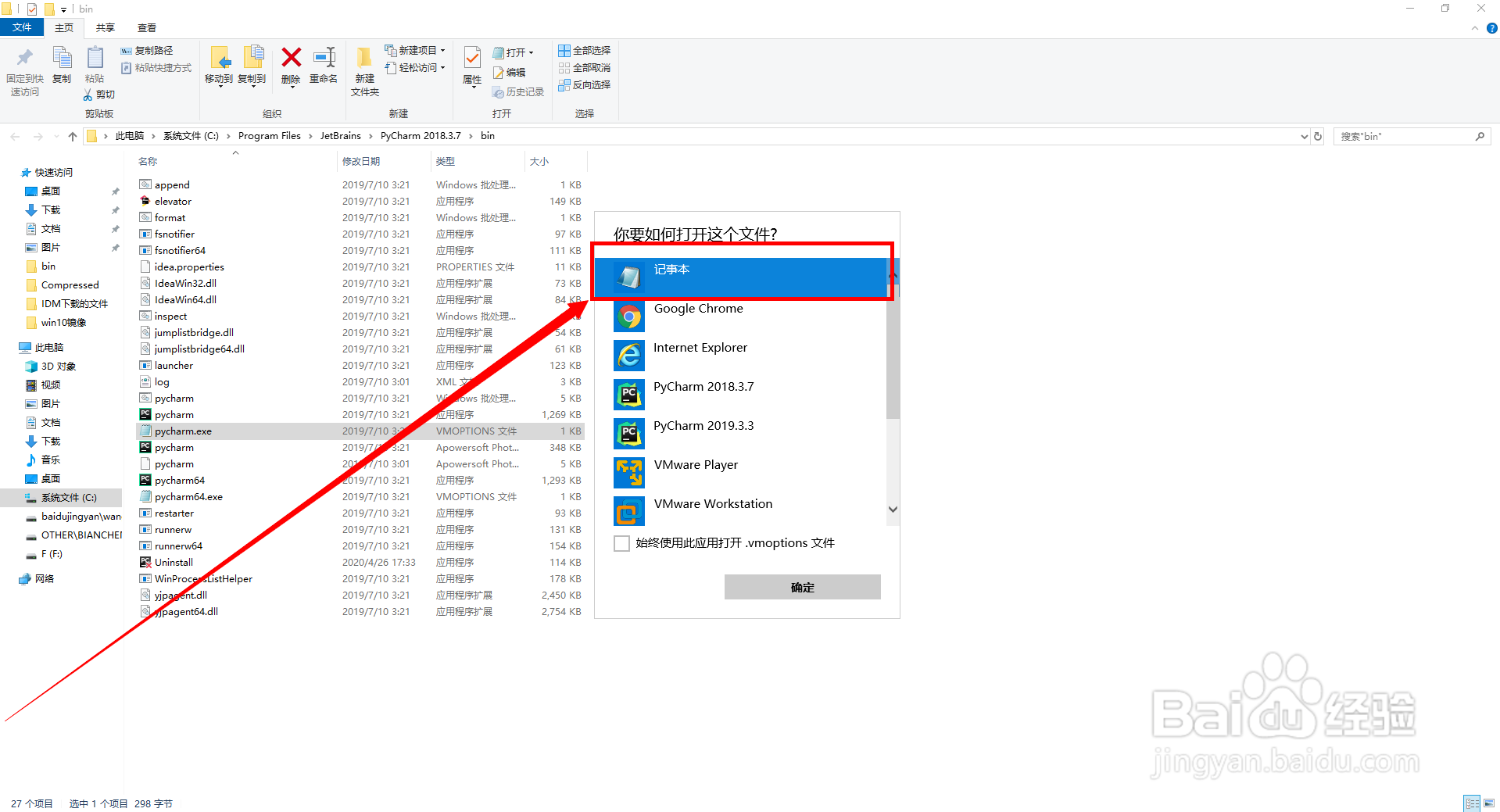This screenshot has height=812, width=1500.
Task: Expand the address bar history dropdown
Action: 1304,136
